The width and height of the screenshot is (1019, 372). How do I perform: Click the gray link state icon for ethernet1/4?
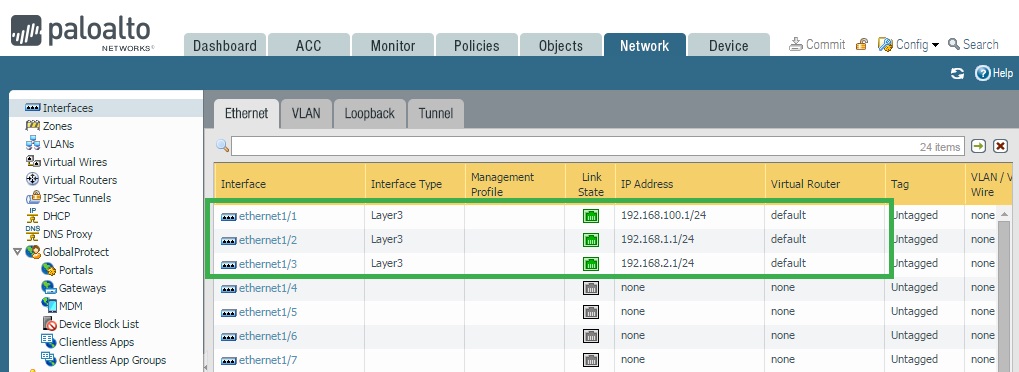coord(591,287)
